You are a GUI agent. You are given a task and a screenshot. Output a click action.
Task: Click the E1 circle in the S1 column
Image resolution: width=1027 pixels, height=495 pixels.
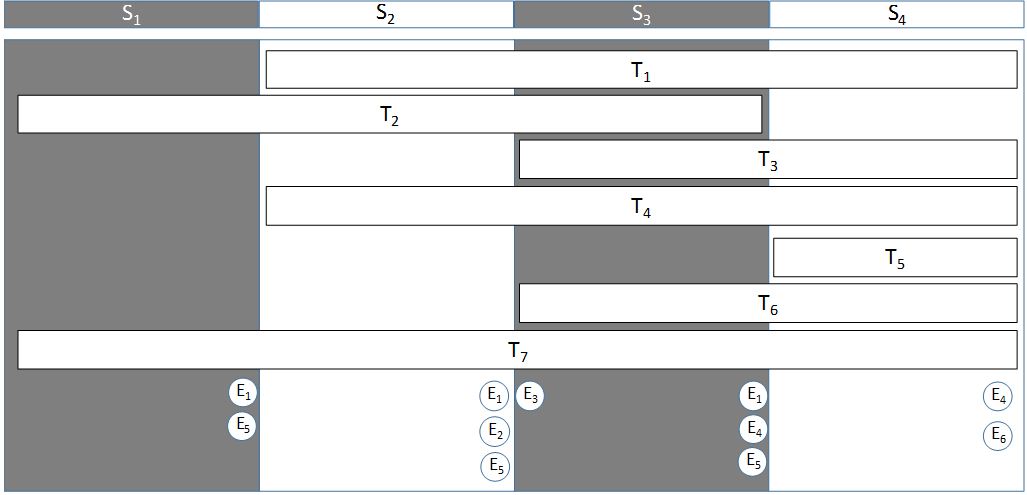(242, 393)
